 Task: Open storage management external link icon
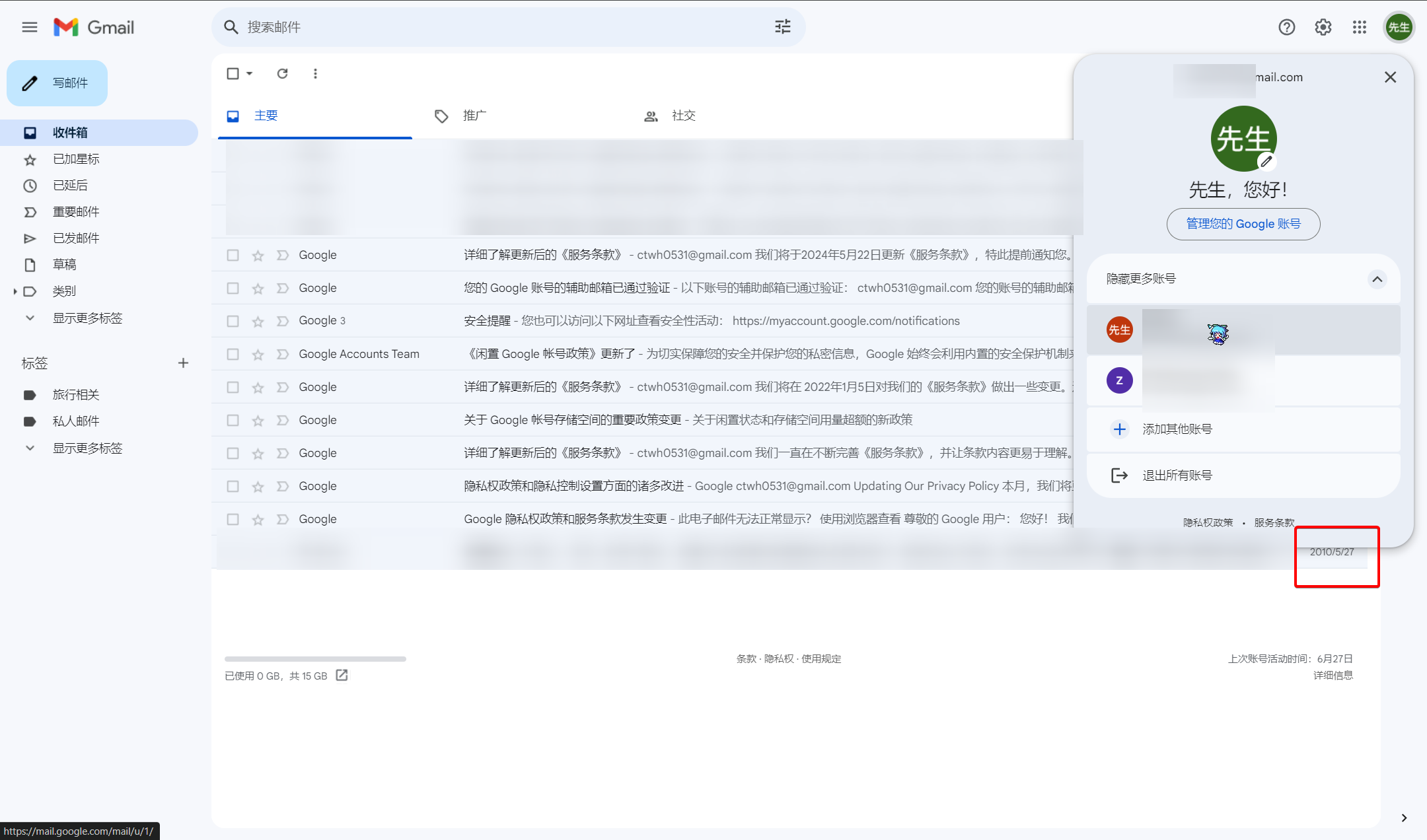click(342, 675)
